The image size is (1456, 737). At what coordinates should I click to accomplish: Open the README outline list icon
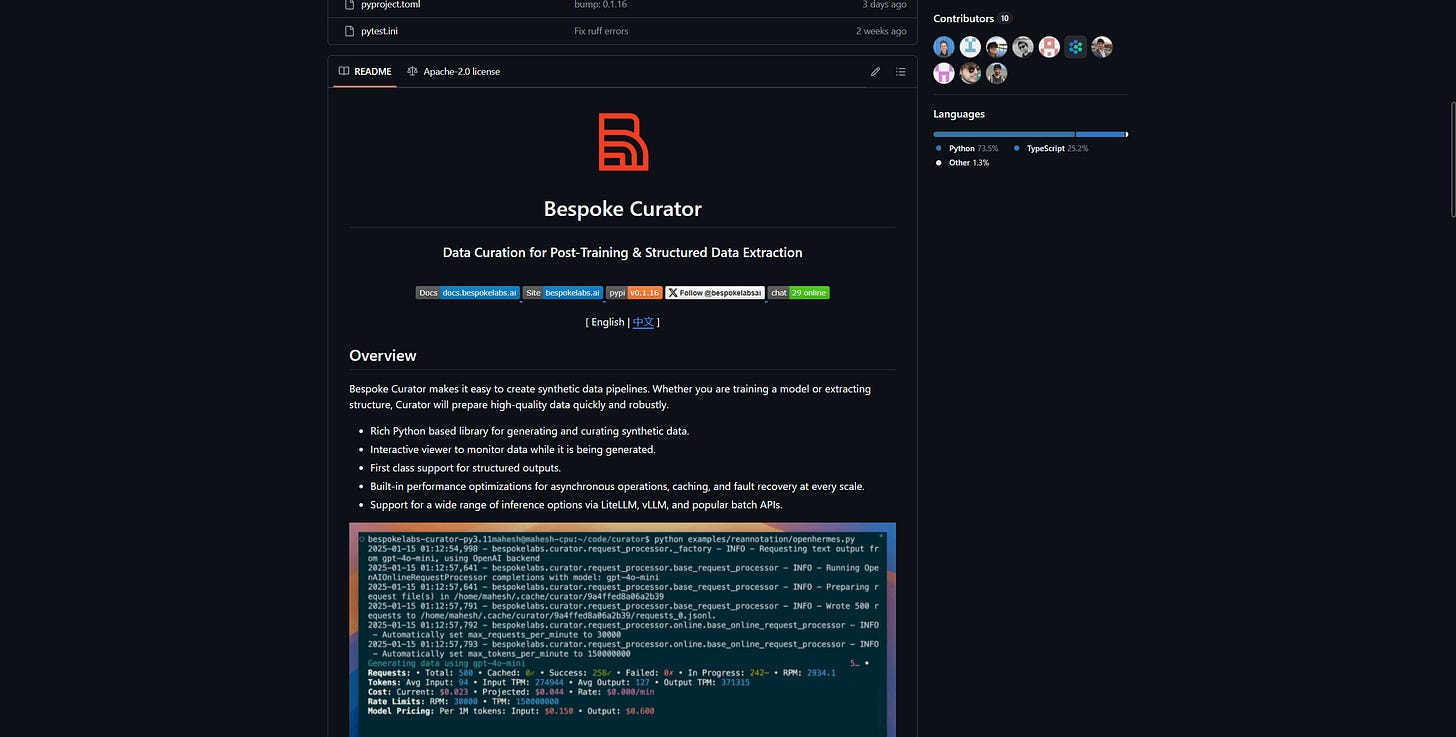point(901,72)
